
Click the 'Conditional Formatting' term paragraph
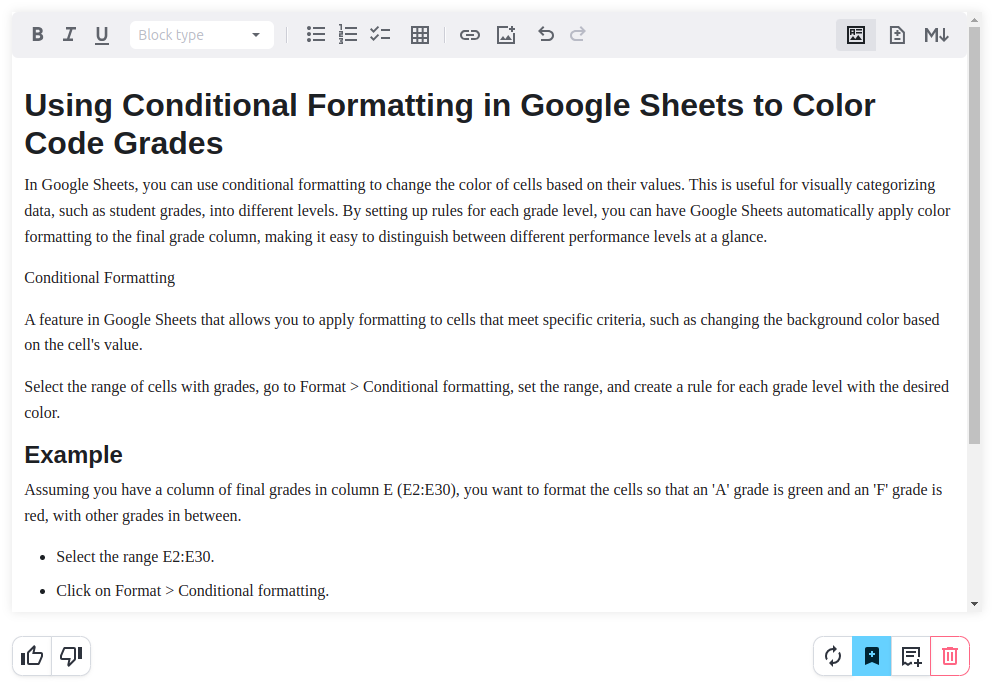coord(100,278)
